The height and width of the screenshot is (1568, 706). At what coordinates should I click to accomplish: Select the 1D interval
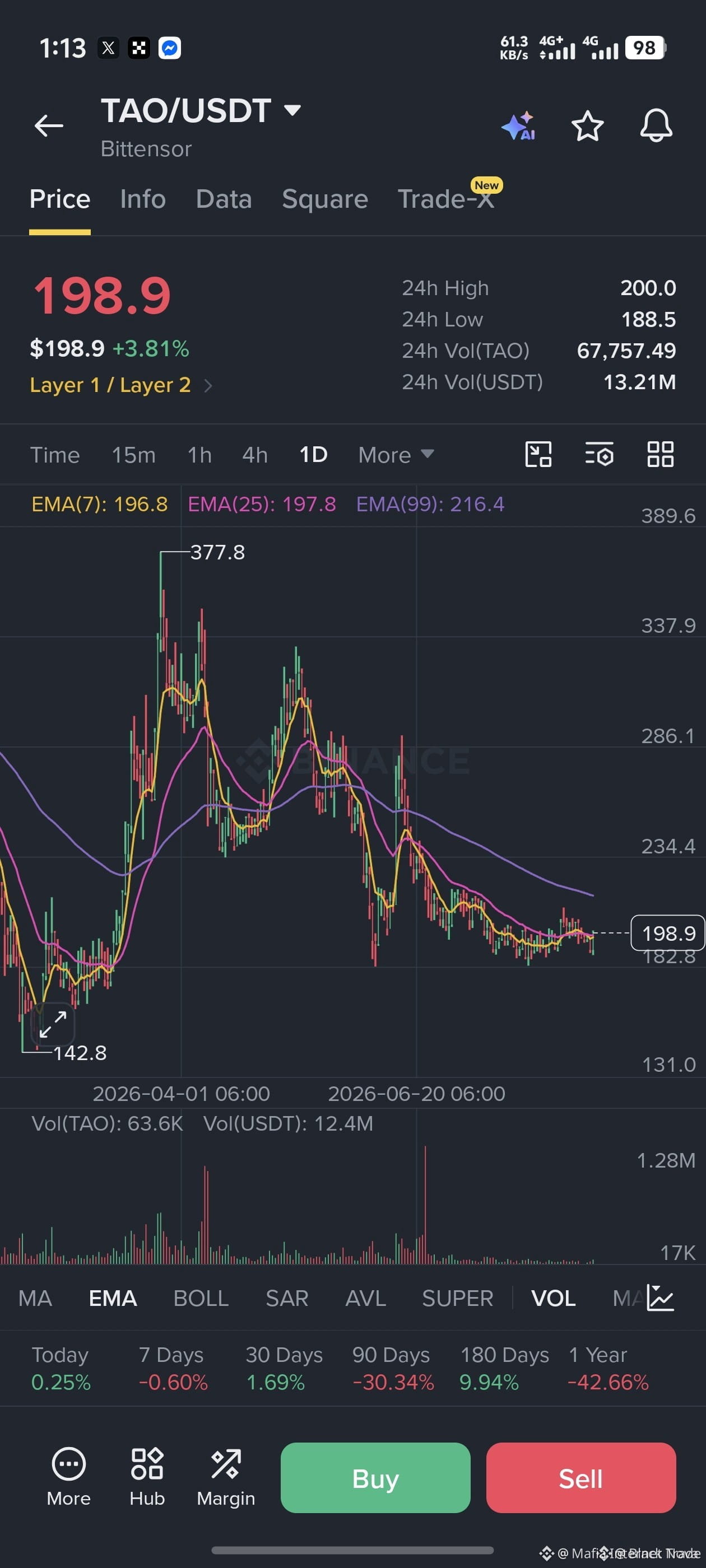(314, 455)
